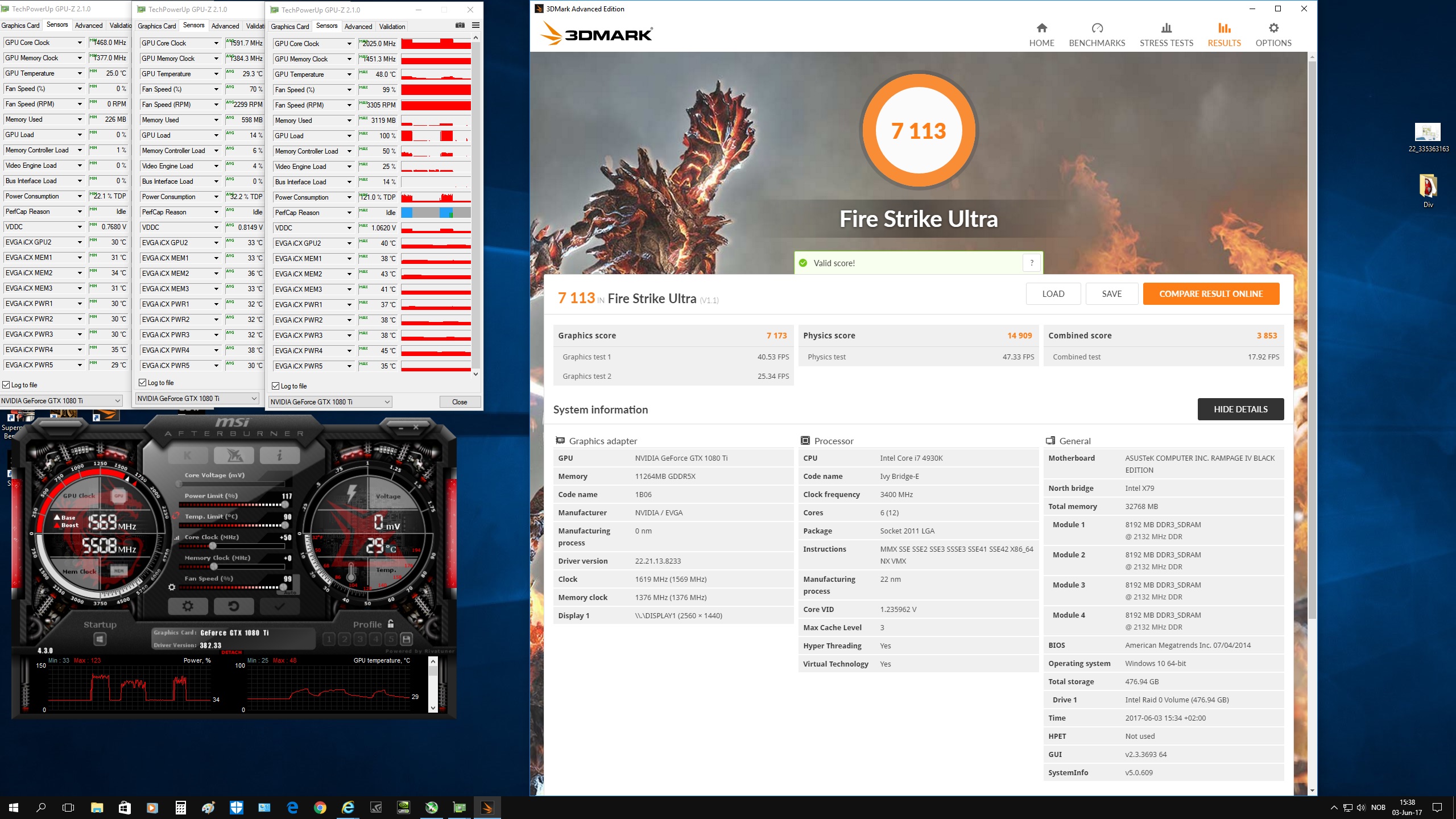Expand Memory Used dropdown in leftmost GPU-Z
The width and height of the screenshot is (1456, 819).
tap(80, 119)
